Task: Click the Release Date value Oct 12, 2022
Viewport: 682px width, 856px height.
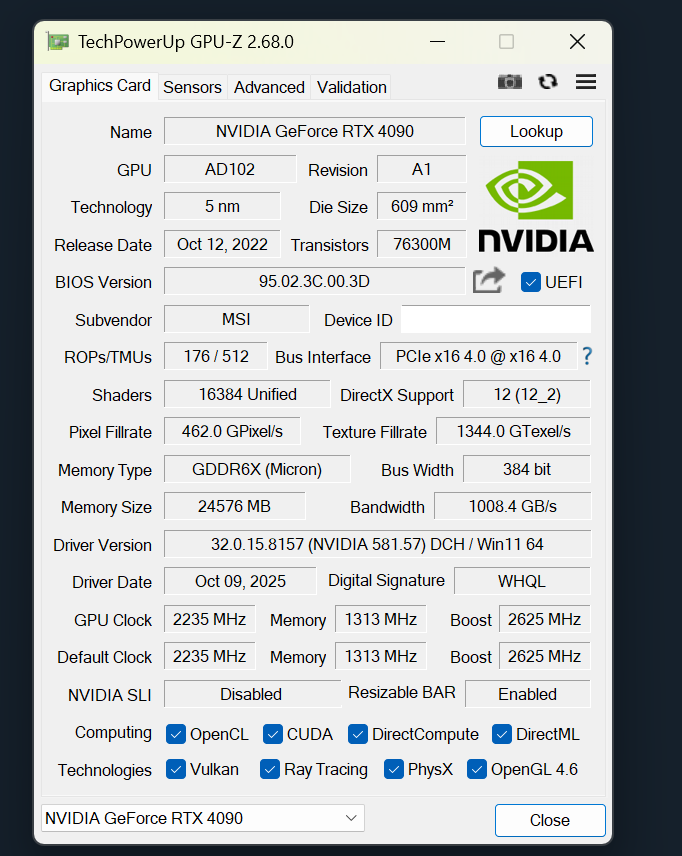Action: pyautogui.click(x=222, y=244)
